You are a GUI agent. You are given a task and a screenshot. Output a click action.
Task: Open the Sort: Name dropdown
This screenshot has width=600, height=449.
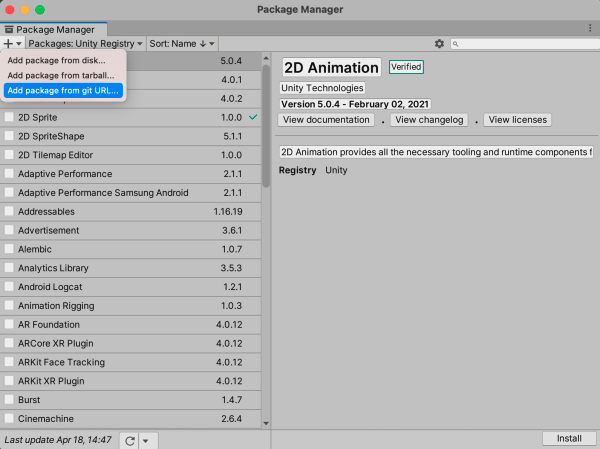pos(182,44)
